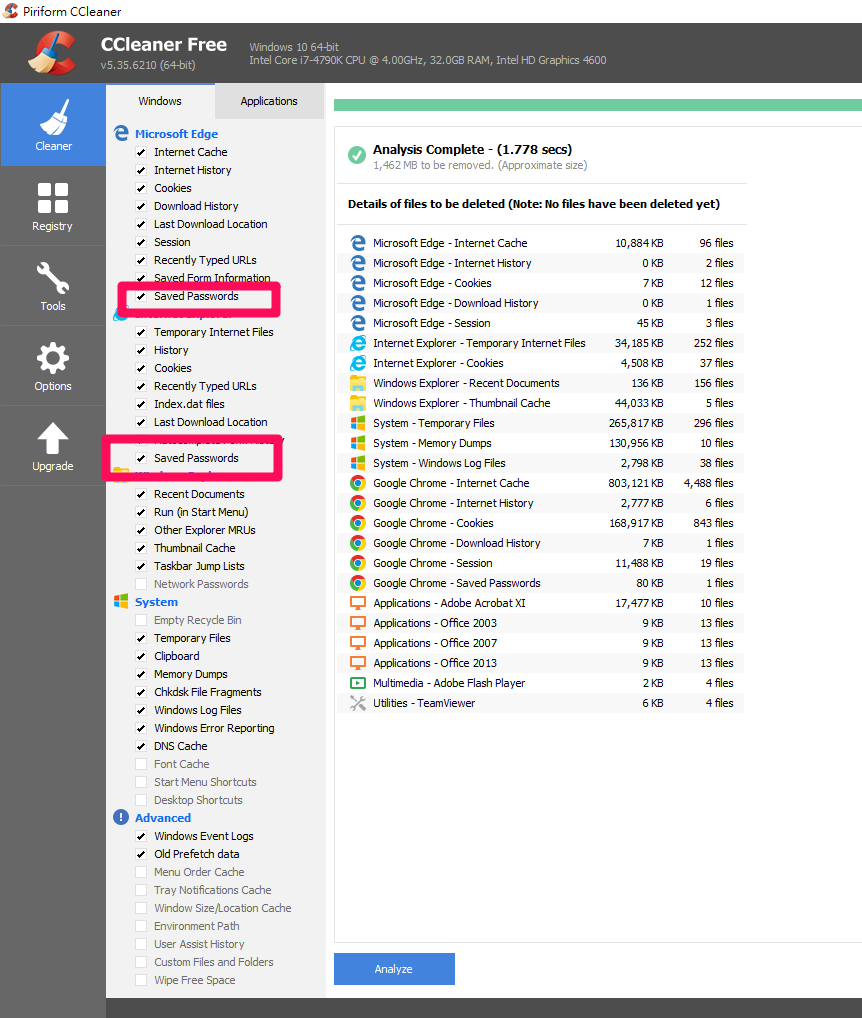862x1018 pixels.
Task: Click Edge icon beside Microsoft Edge - Session row
Action: 358,323
